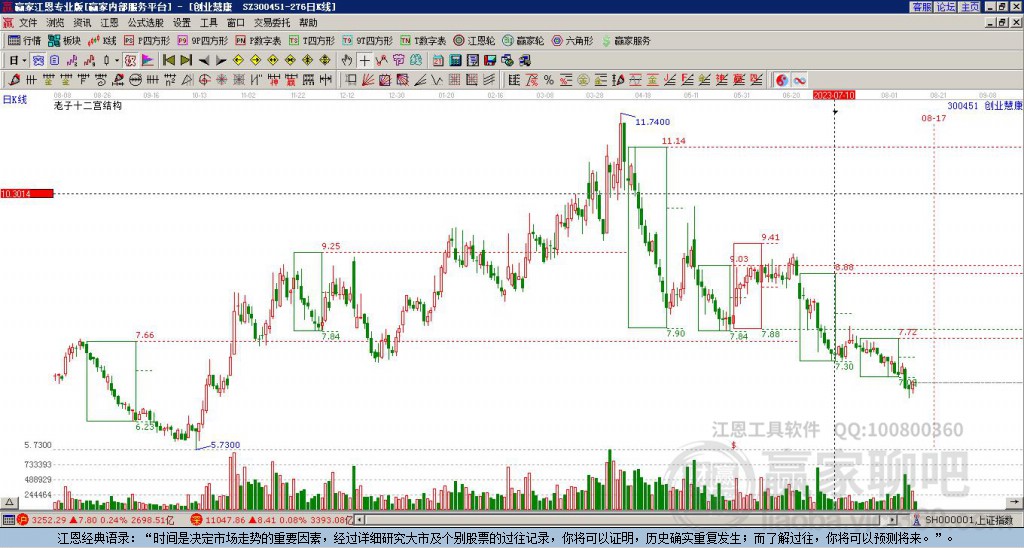1024x548 pixels.
Task: Select the Gann fan lines tool
Action: (x=368, y=80)
